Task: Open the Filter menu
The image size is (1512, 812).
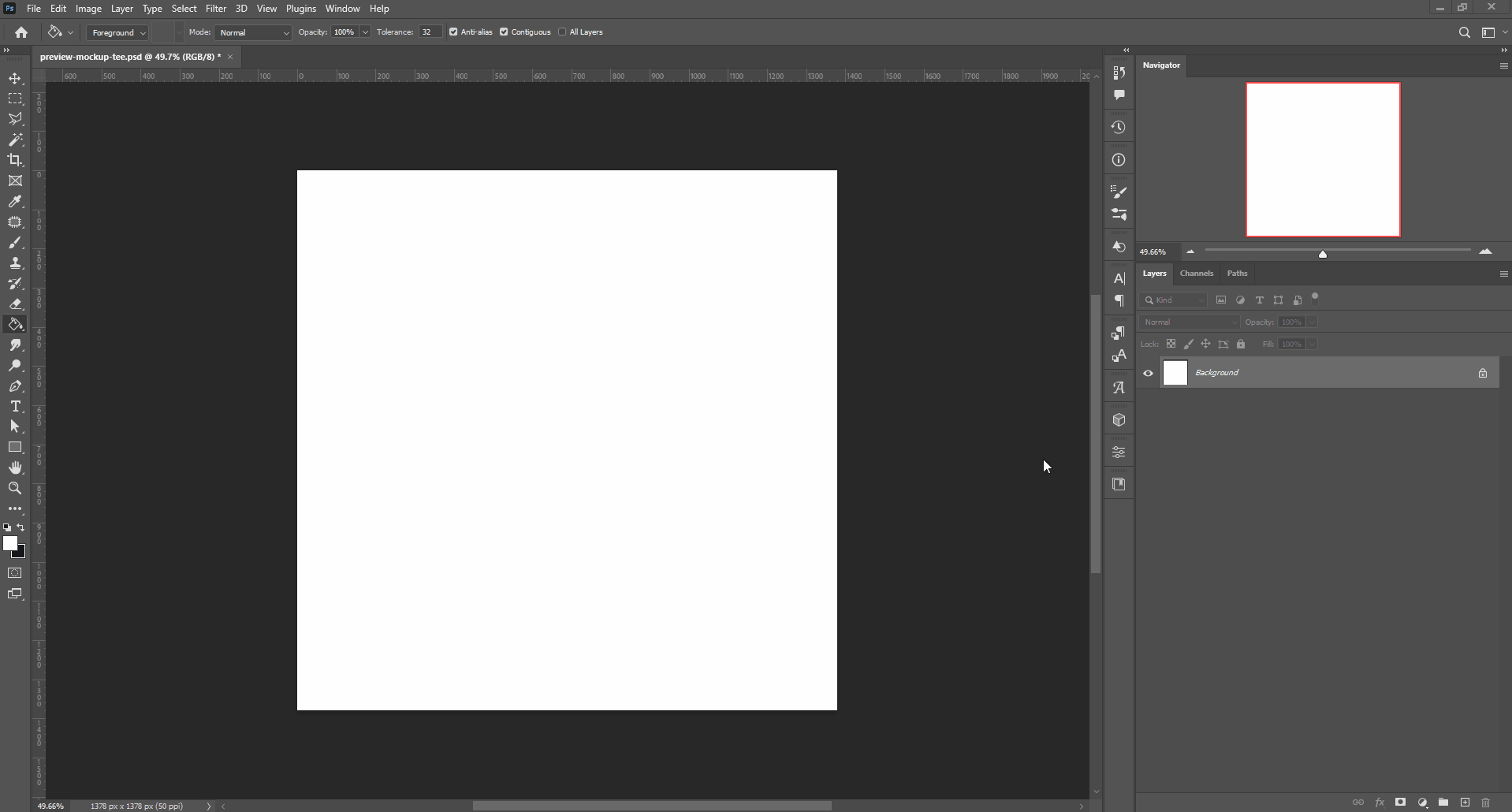Action: pos(216,8)
